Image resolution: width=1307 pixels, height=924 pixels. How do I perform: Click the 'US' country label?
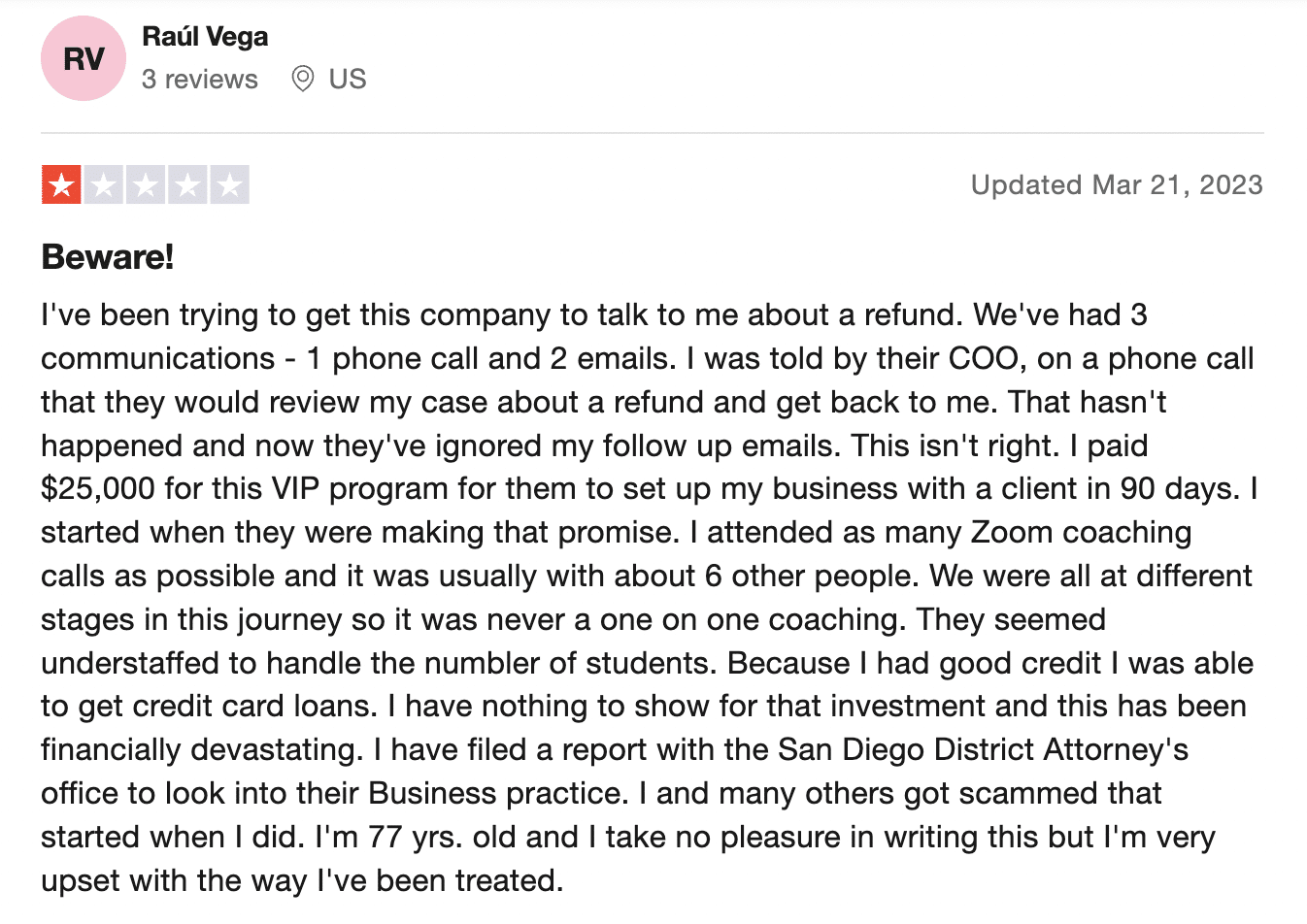(348, 80)
